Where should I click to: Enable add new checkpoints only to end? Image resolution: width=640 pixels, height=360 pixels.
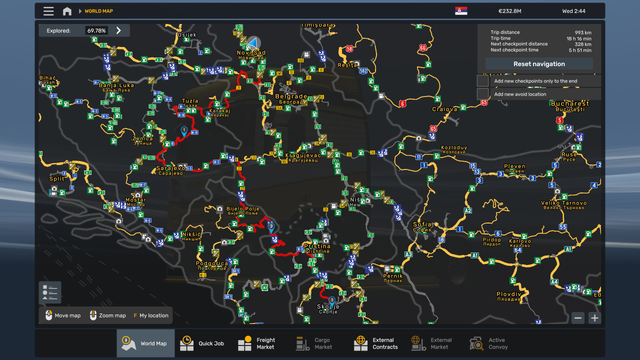click(483, 81)
